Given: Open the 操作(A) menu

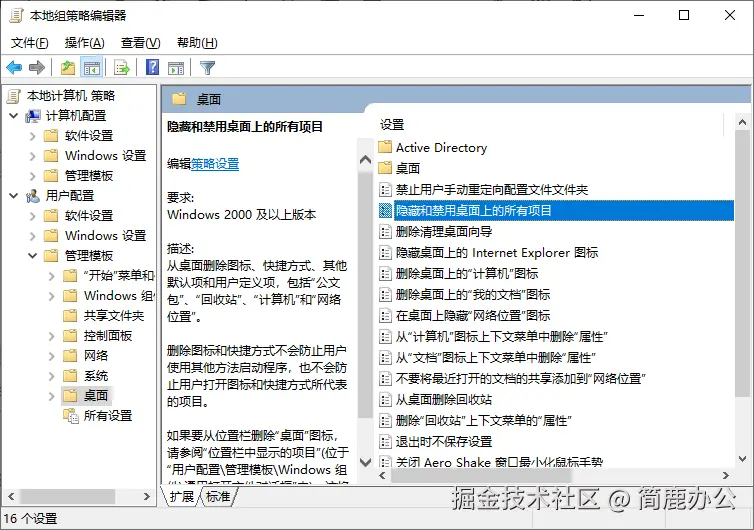Looking at the screenshot, I should coord(85,43).
